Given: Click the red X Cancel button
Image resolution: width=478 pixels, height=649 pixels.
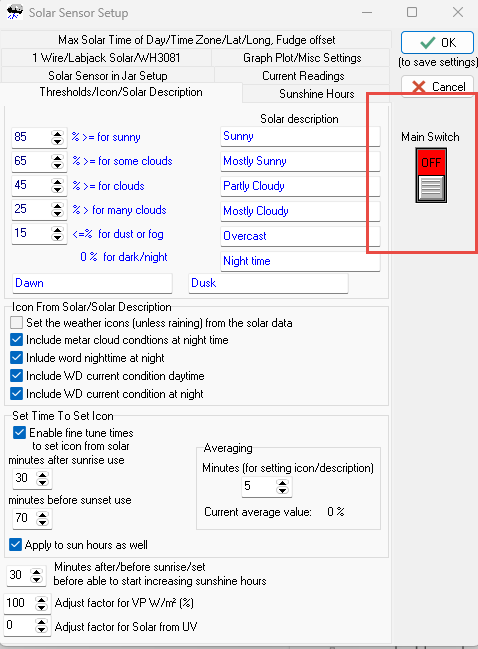Looking at the screenshot, I should pos(437,87).
